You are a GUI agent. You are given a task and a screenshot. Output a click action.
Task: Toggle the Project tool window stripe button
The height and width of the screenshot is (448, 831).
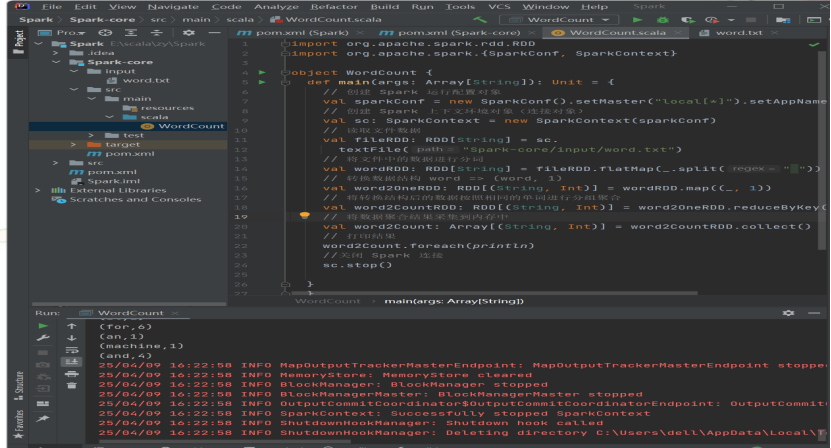(19, 41)
